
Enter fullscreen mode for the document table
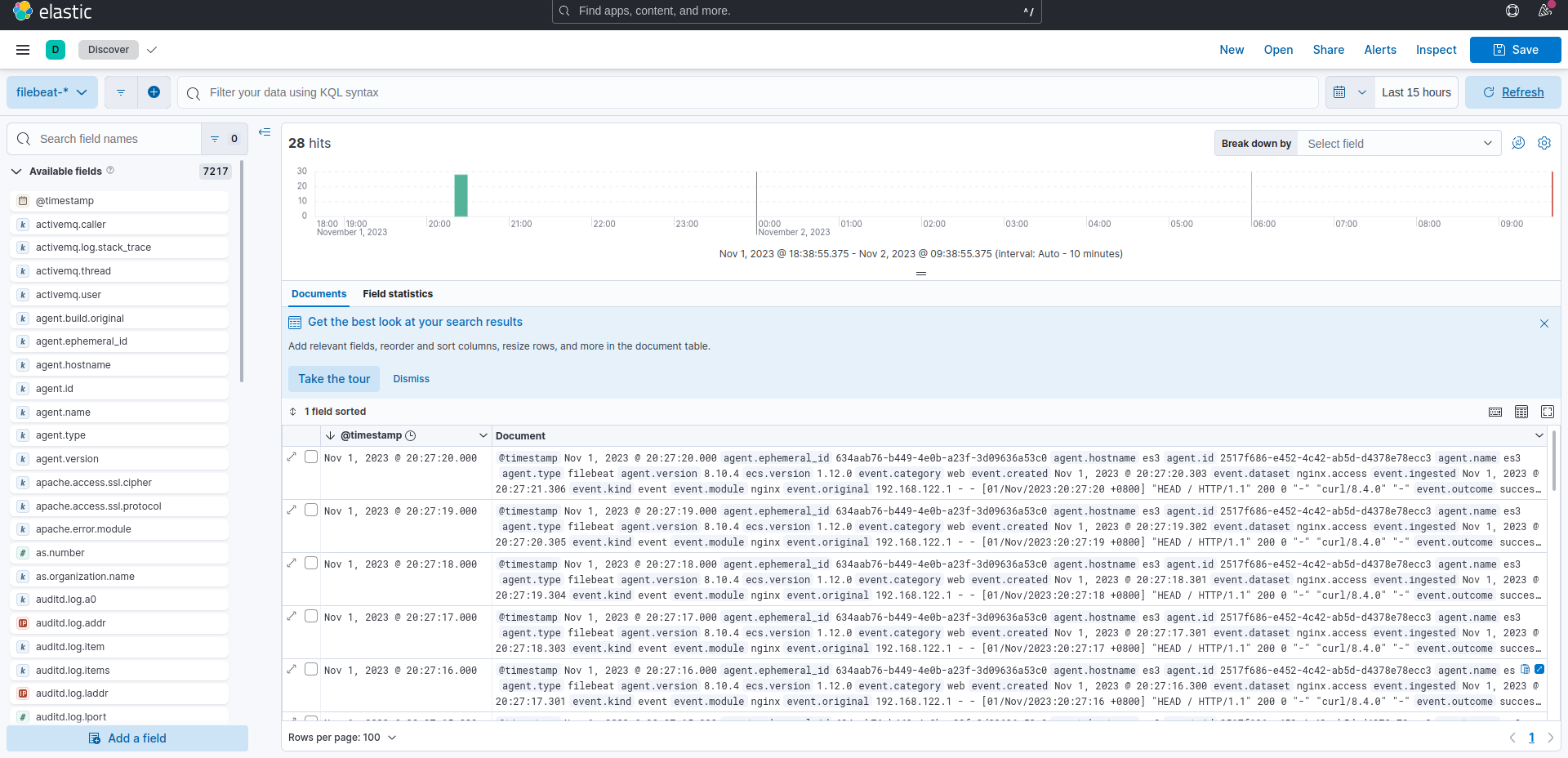coord(1547,412)
